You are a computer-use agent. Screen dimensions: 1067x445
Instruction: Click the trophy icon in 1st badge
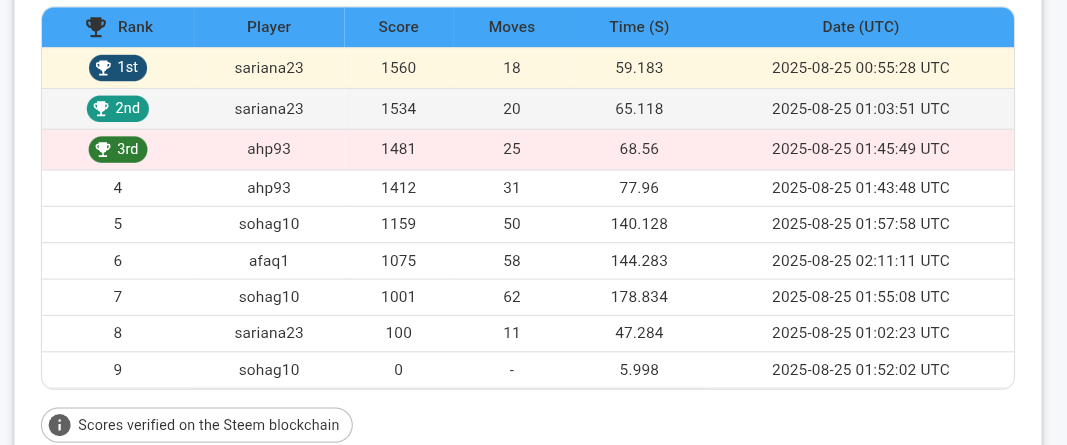(x=103, y=67)
